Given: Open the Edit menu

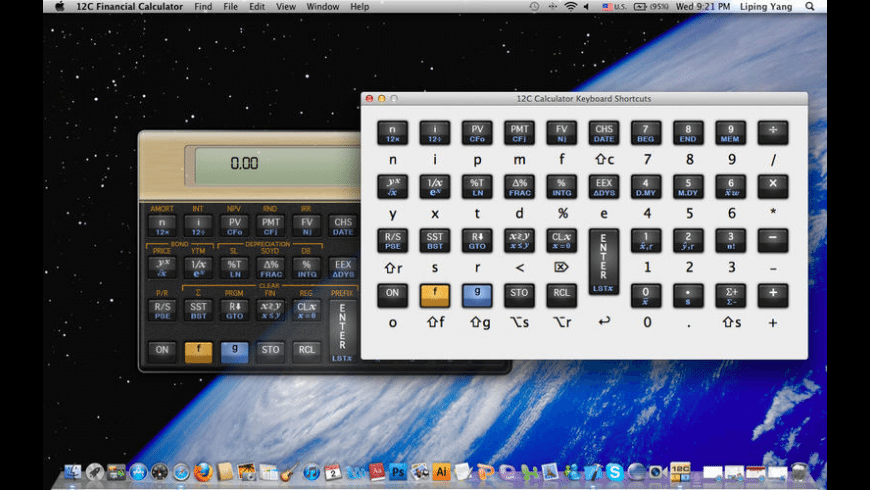Looking at the screenshot, I should (x=257, y=7).
